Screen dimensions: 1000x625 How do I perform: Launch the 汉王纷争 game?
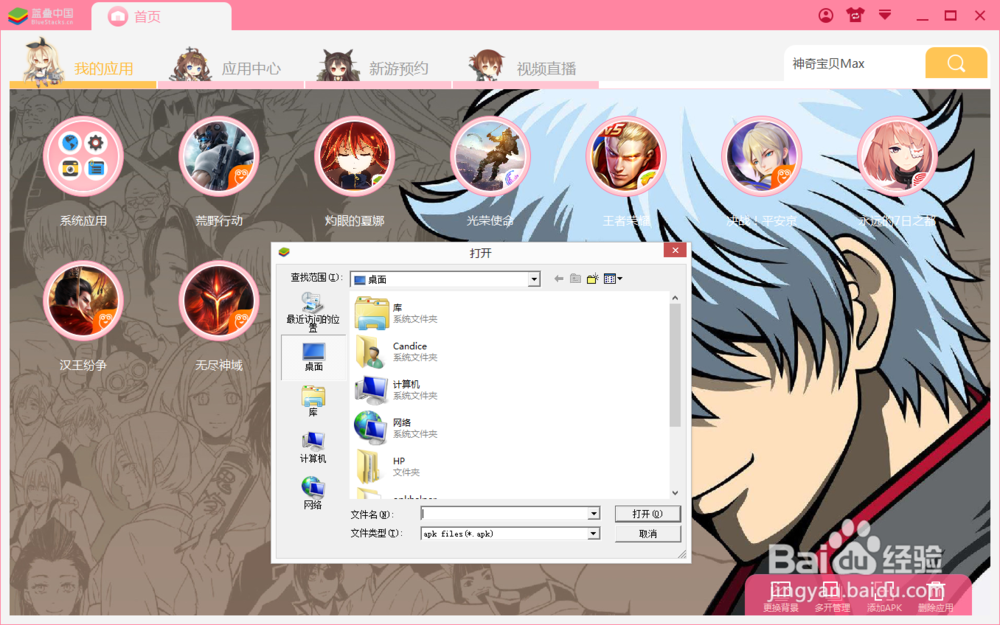(x=83, y=301)
